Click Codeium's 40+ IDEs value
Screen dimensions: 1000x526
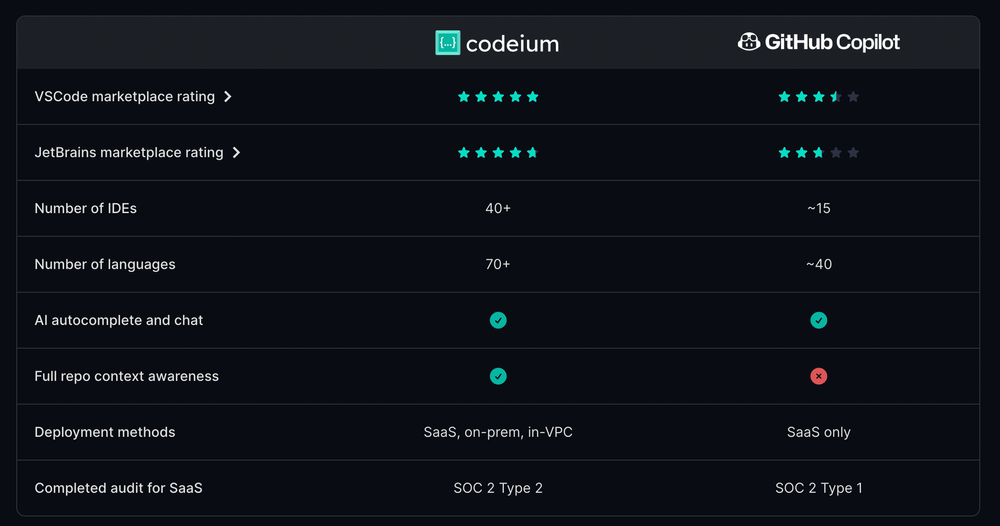498,209
